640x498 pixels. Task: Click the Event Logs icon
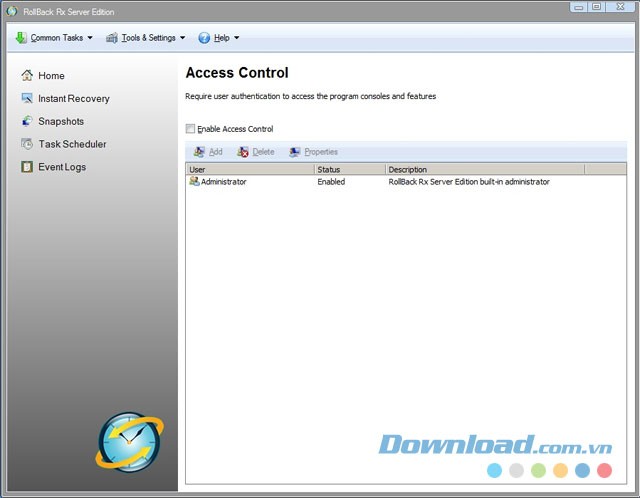(x=28, y=167)
